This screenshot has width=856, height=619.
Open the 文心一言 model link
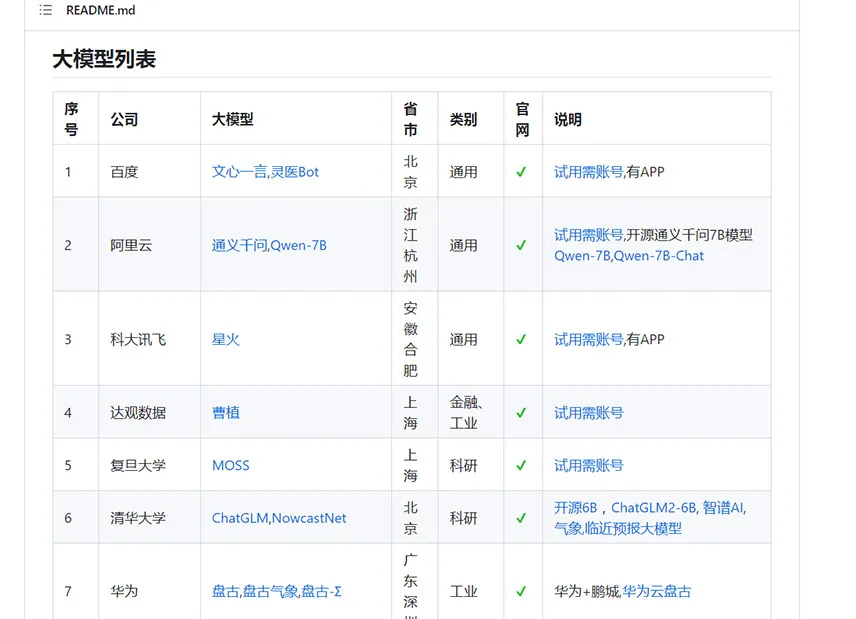point(239,172)
